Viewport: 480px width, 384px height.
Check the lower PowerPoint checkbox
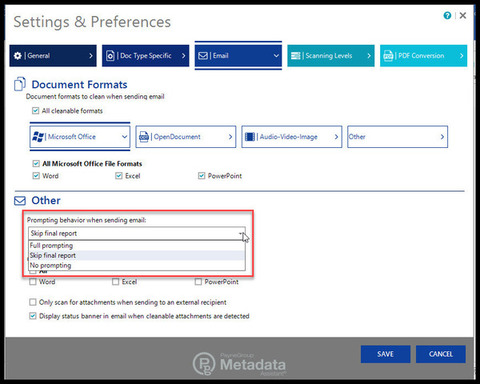198,282
